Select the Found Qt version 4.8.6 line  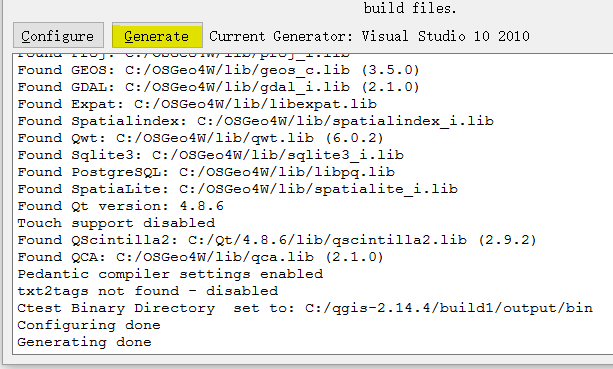[x=120, y=206]
